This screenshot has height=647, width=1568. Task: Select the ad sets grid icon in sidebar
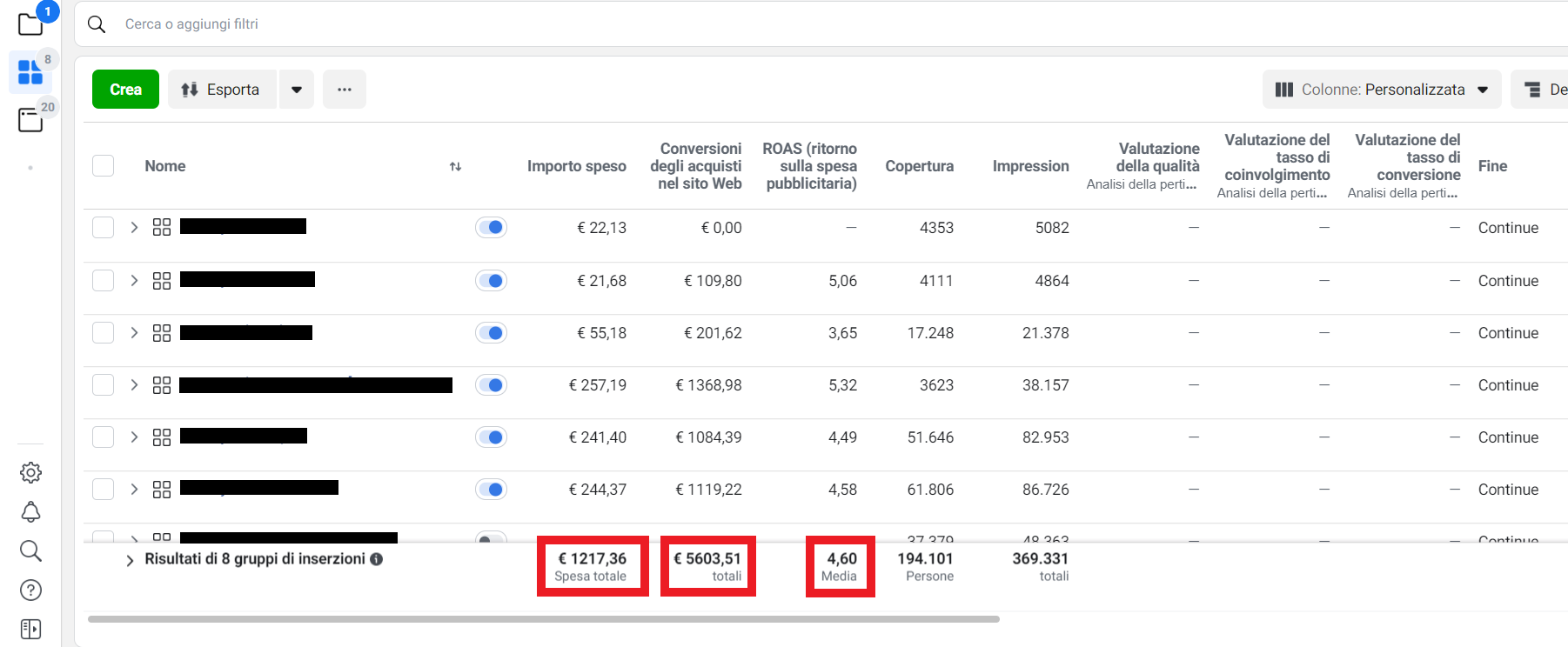pyautogui.click(x=30, y=72)
